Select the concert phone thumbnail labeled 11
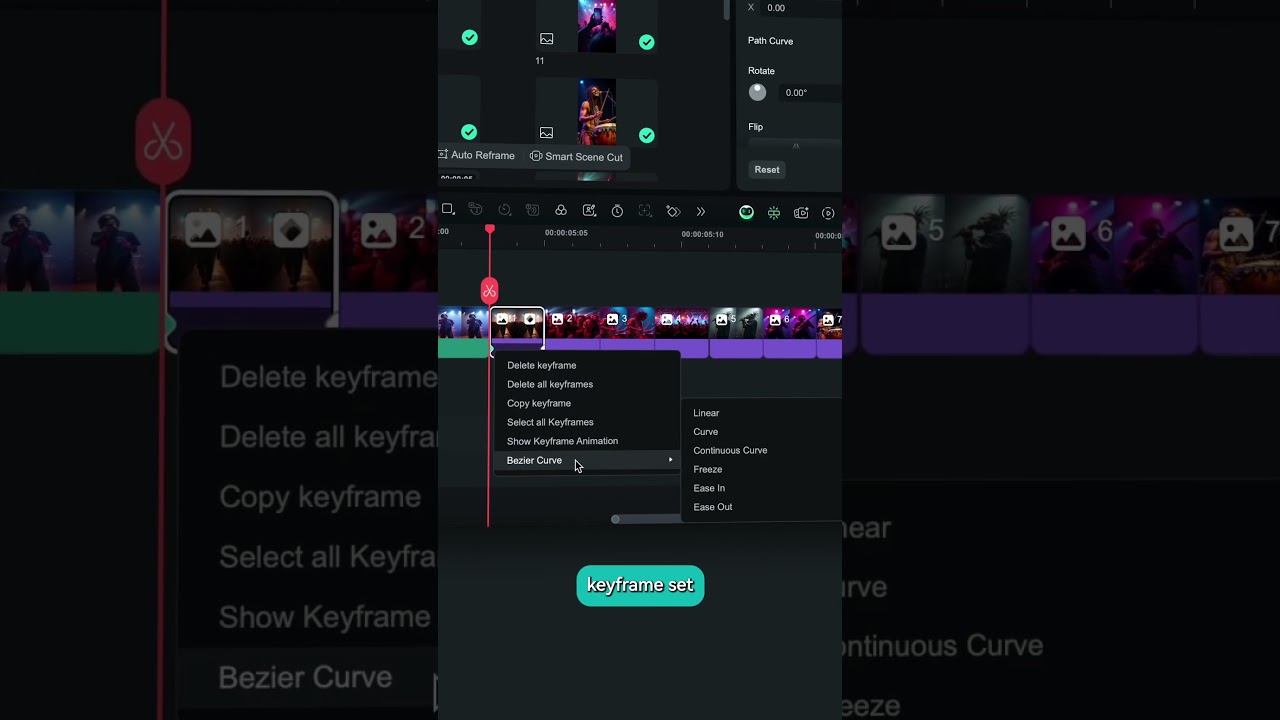The image size is (1280, 720). tap(597, 26)
